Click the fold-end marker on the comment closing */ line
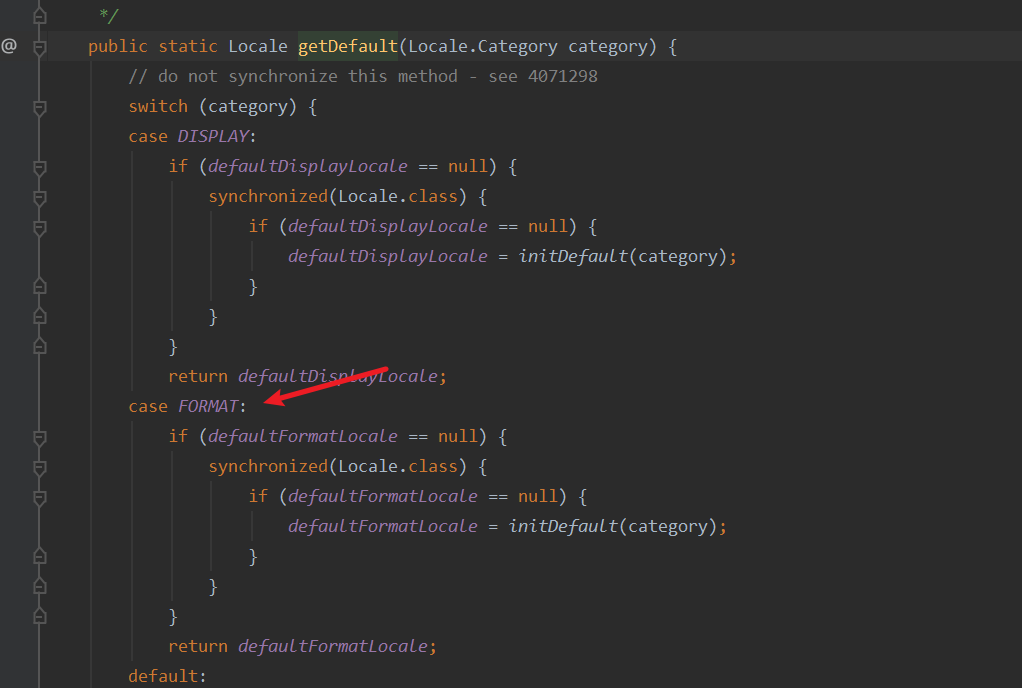Screen dimensions: 1022x688 click(x=40, y=16)
